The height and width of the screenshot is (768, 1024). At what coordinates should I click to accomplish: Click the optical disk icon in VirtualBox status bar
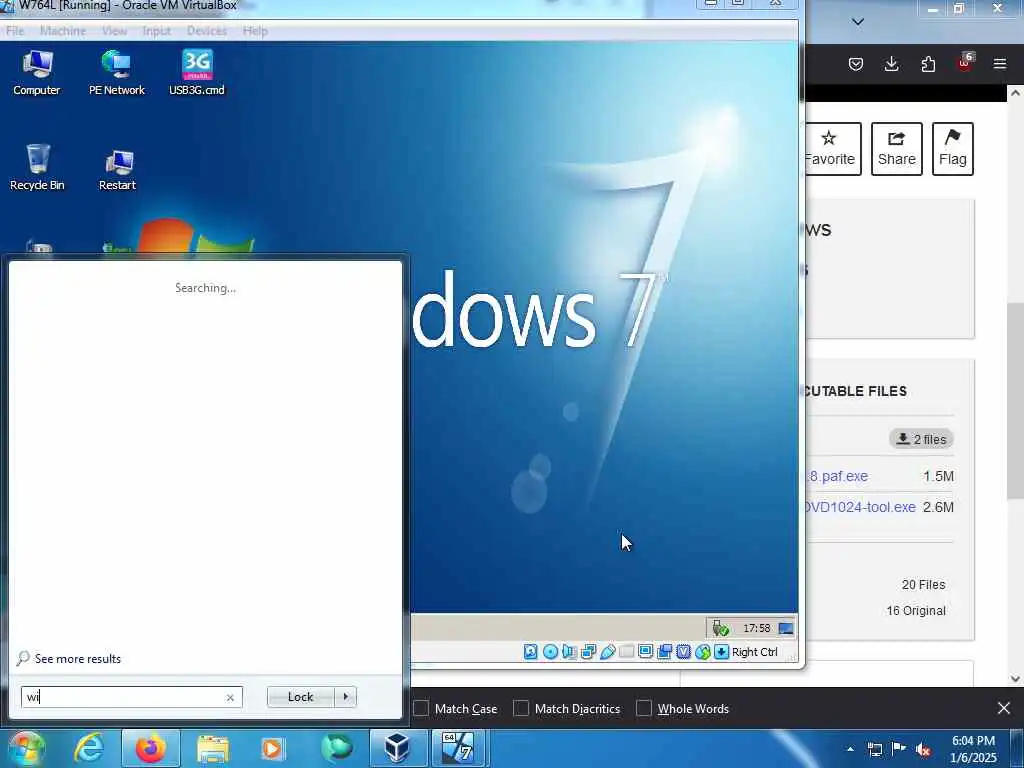click(550, 652)
